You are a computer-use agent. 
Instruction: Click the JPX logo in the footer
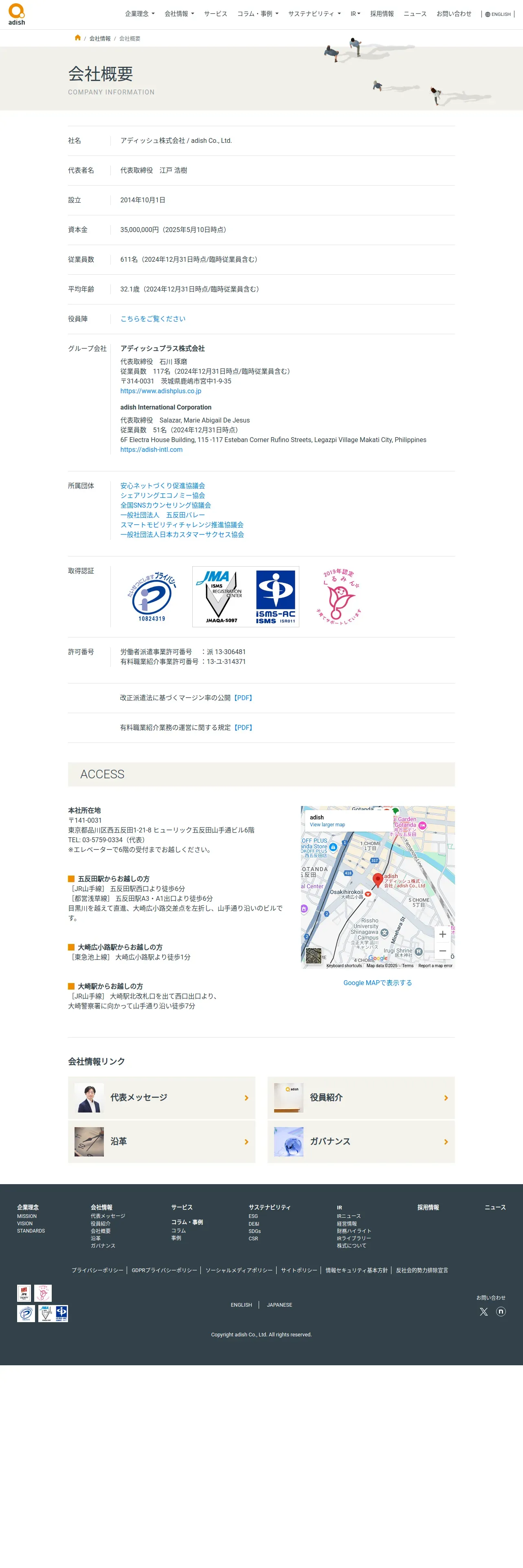click(24, 1293)
